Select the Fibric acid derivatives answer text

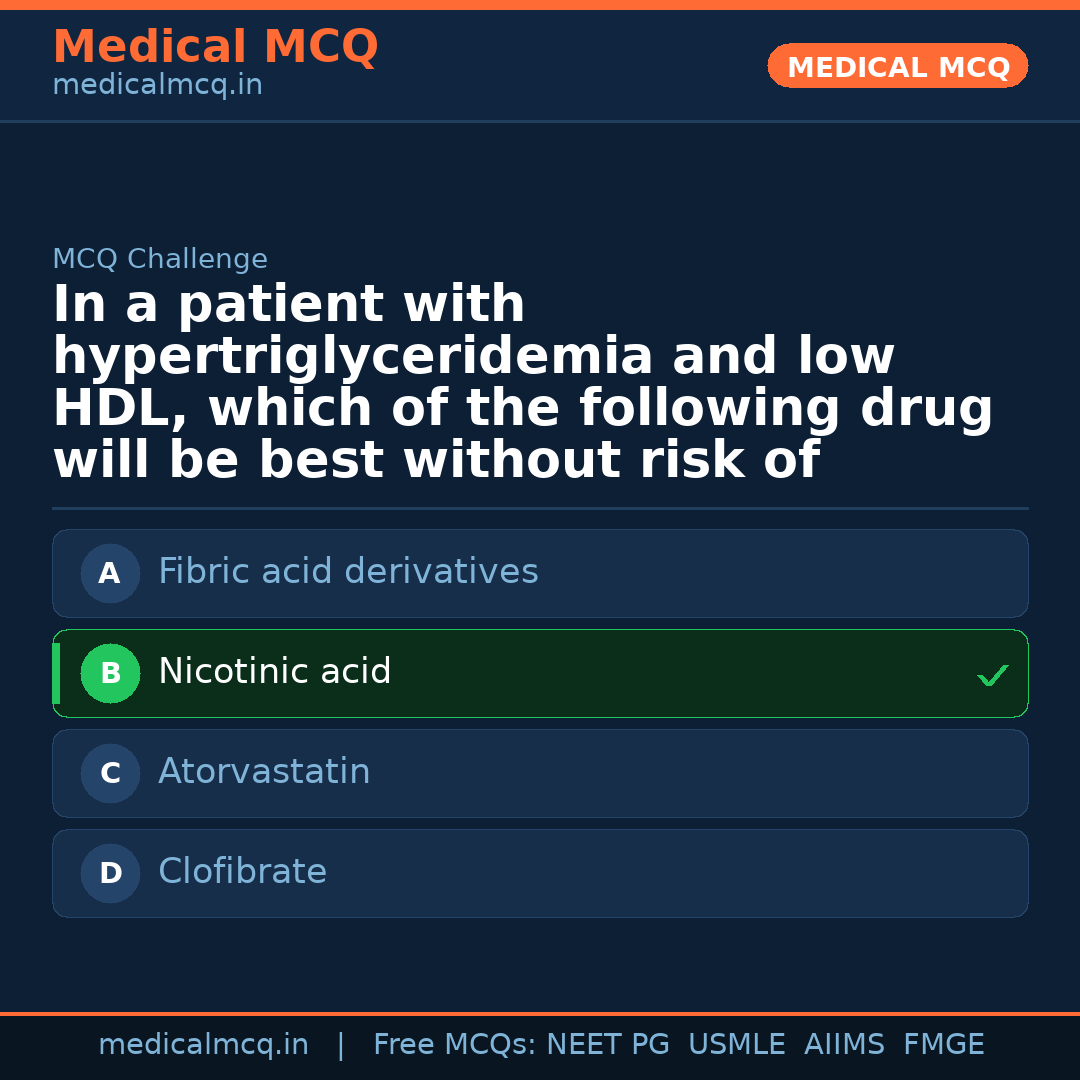click(348, 572)
